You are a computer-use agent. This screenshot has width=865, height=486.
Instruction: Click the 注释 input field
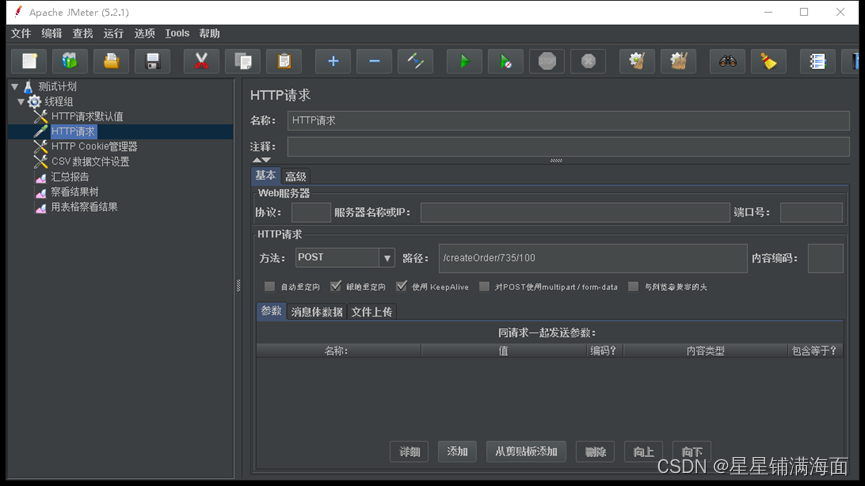pyautogui.click(x=568, y=147)
